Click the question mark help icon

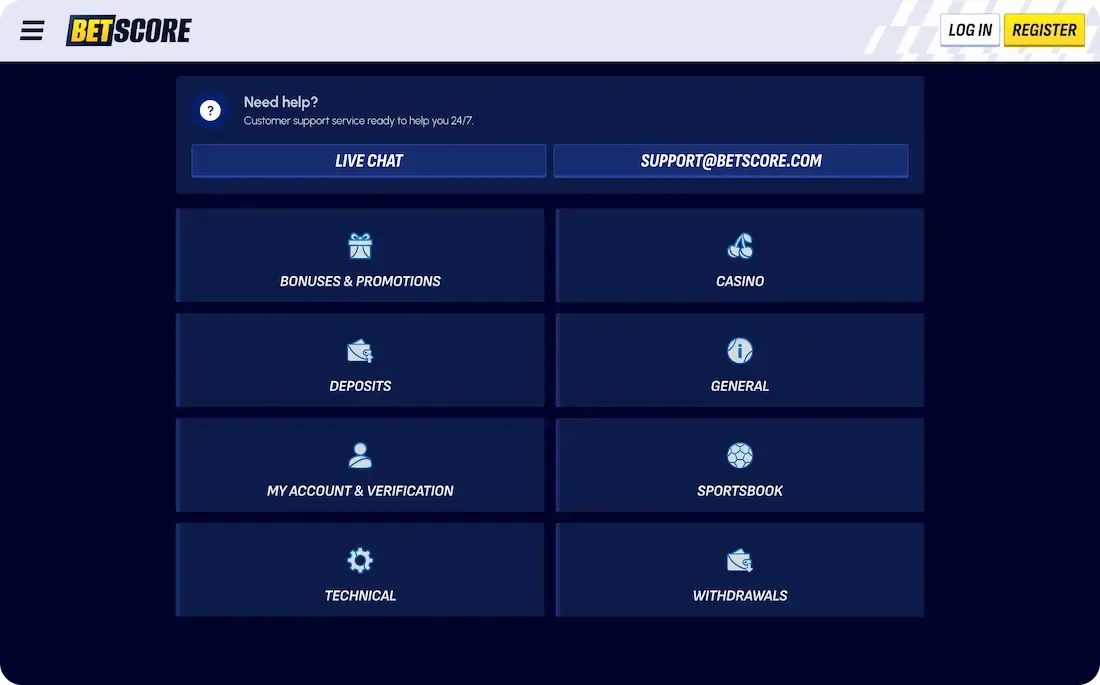210,110
